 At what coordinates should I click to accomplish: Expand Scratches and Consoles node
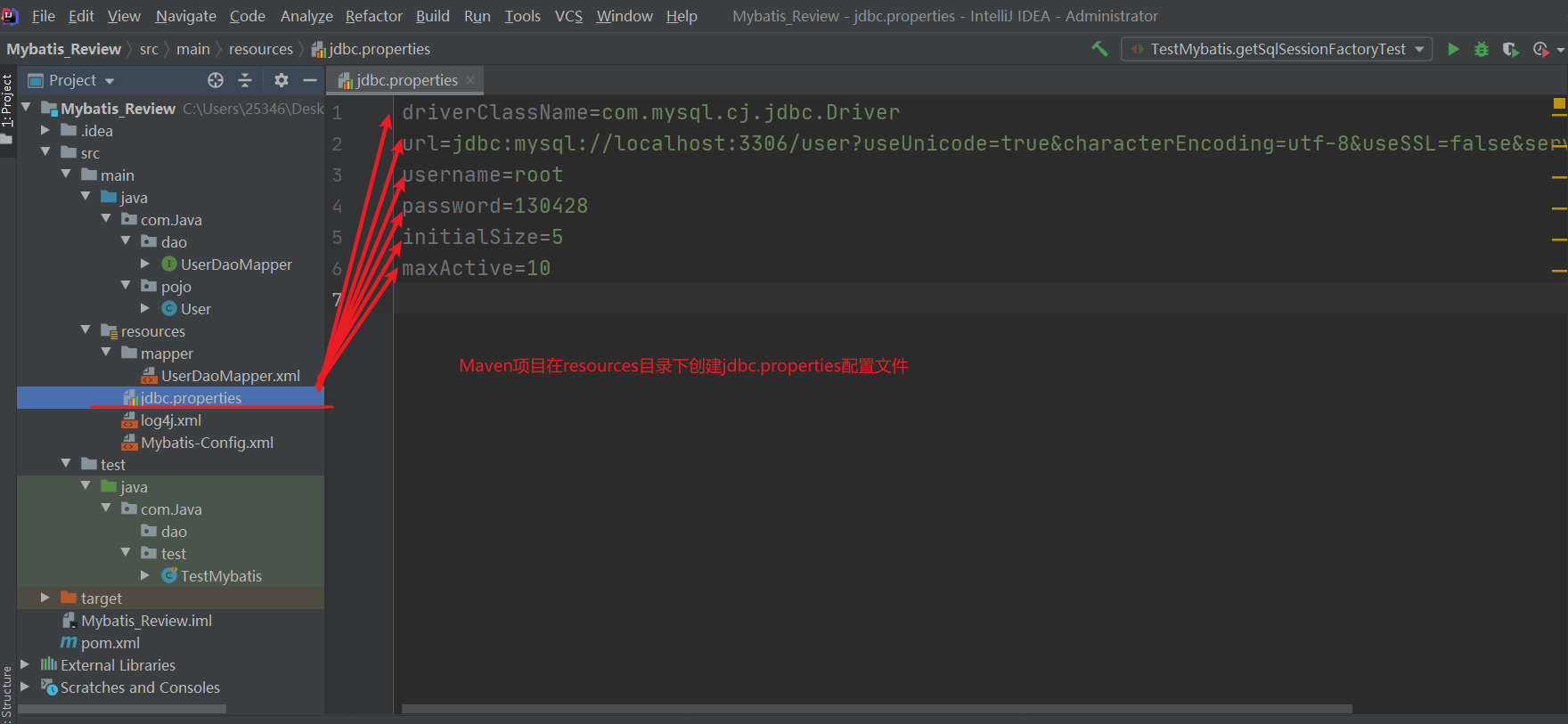25,687
